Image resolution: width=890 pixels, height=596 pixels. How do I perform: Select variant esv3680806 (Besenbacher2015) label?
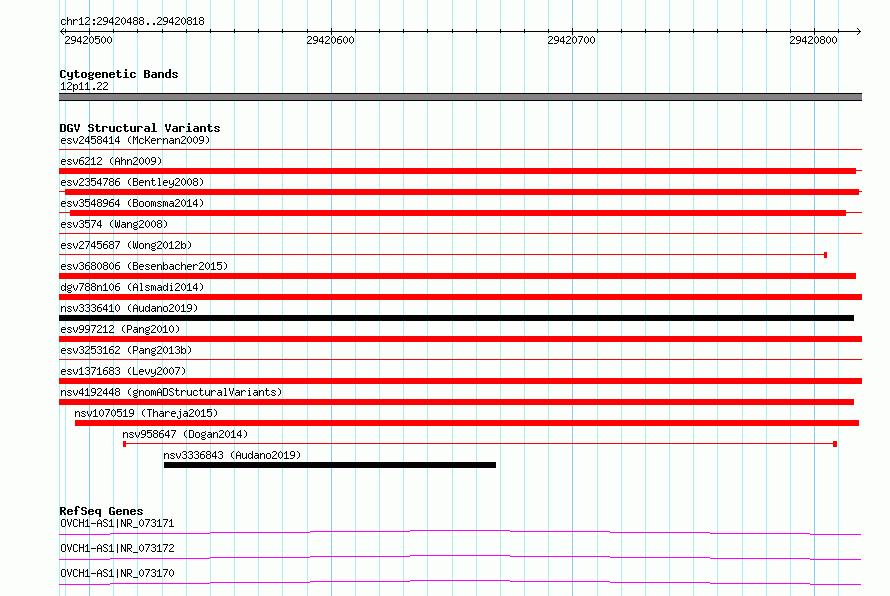[144, 266]
